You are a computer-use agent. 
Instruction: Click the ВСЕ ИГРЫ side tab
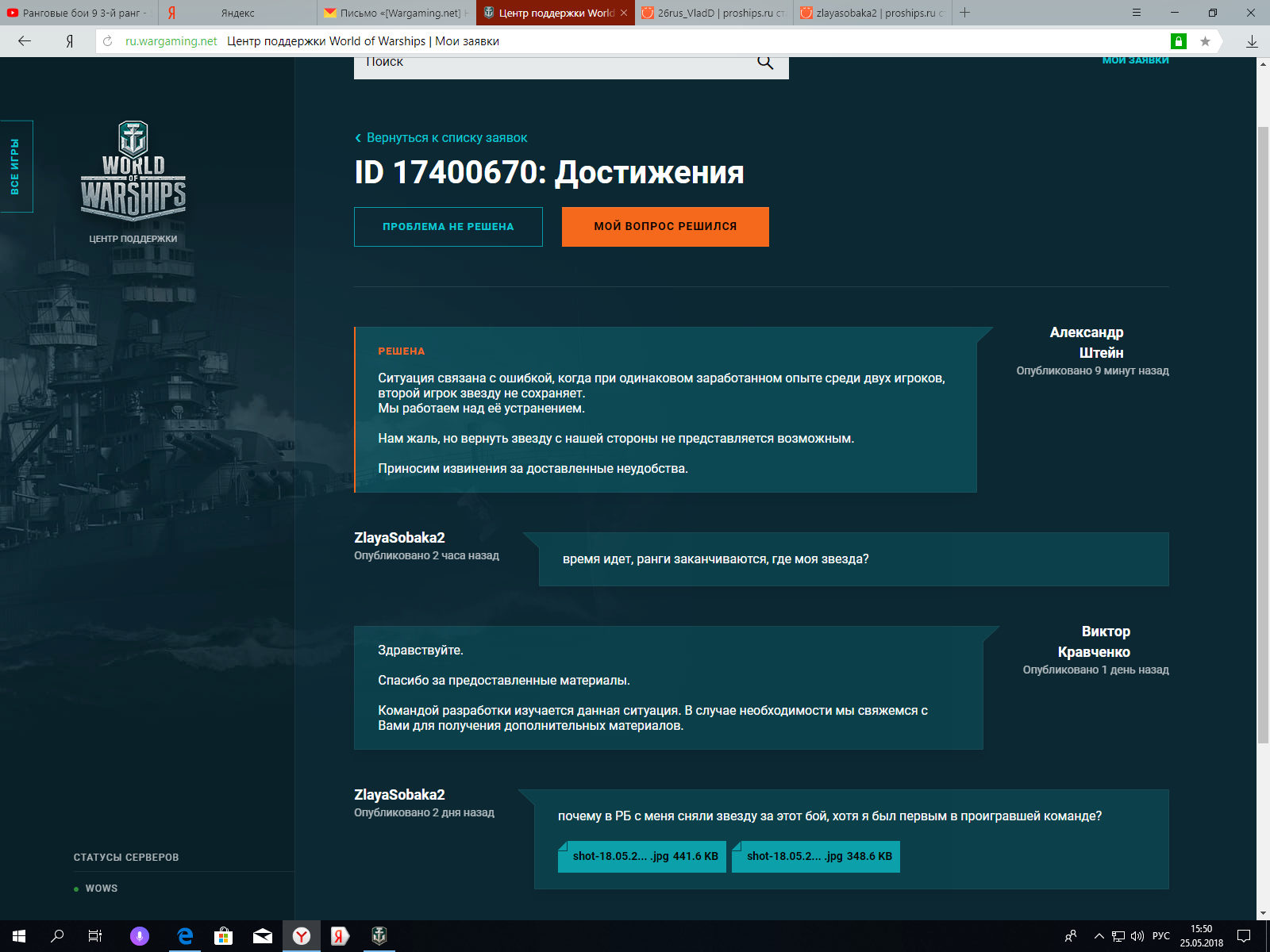point(16,167)
